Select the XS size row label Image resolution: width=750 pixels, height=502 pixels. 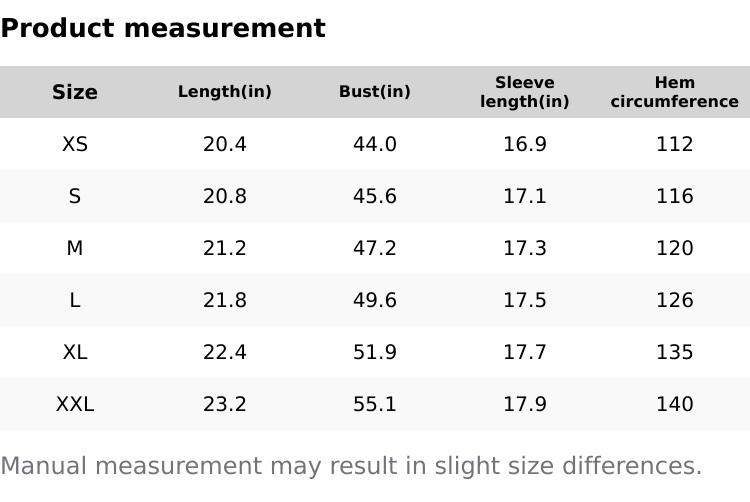(x=75, y=144)
